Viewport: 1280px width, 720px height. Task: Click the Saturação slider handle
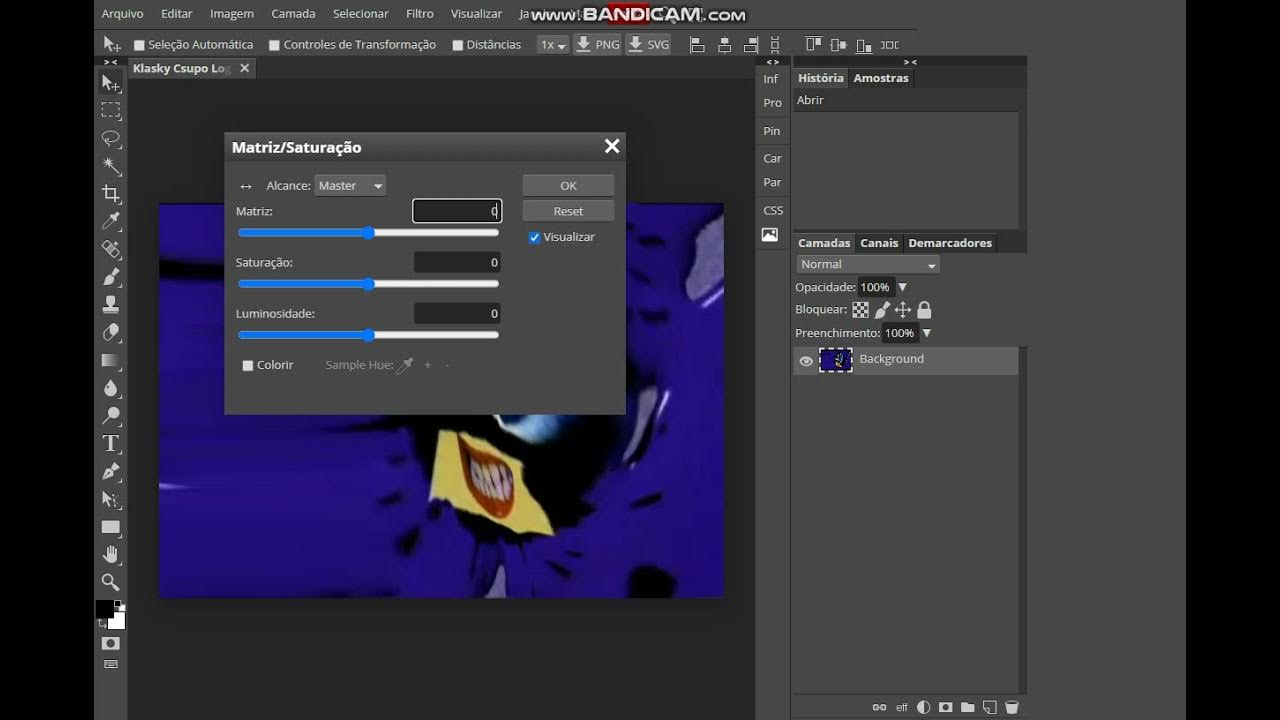pos(368,284)
